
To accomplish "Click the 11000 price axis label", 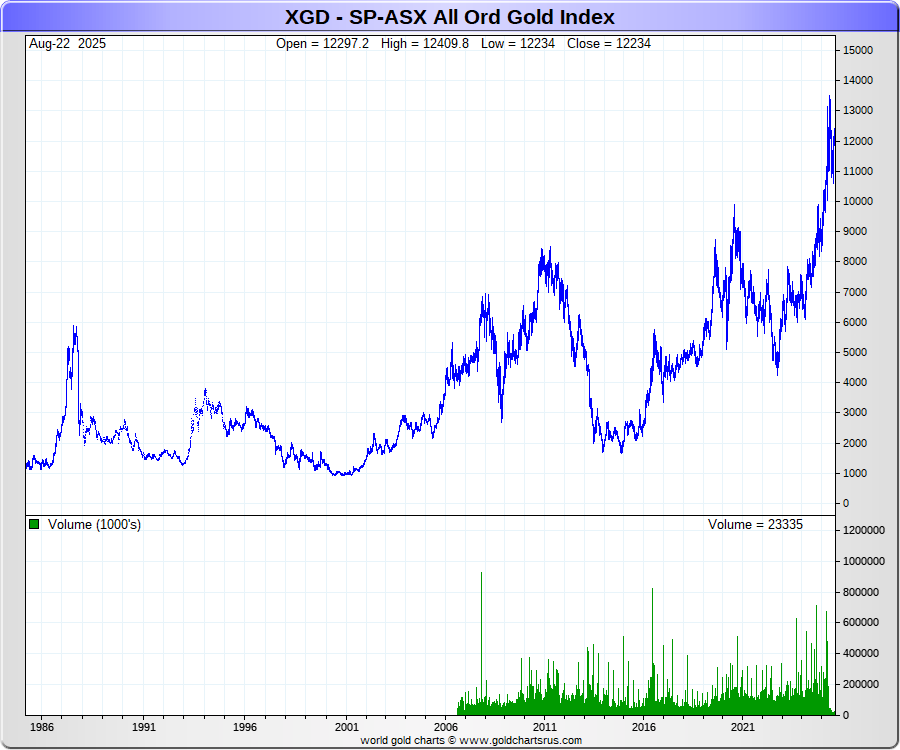I will (x=858, y=171).
